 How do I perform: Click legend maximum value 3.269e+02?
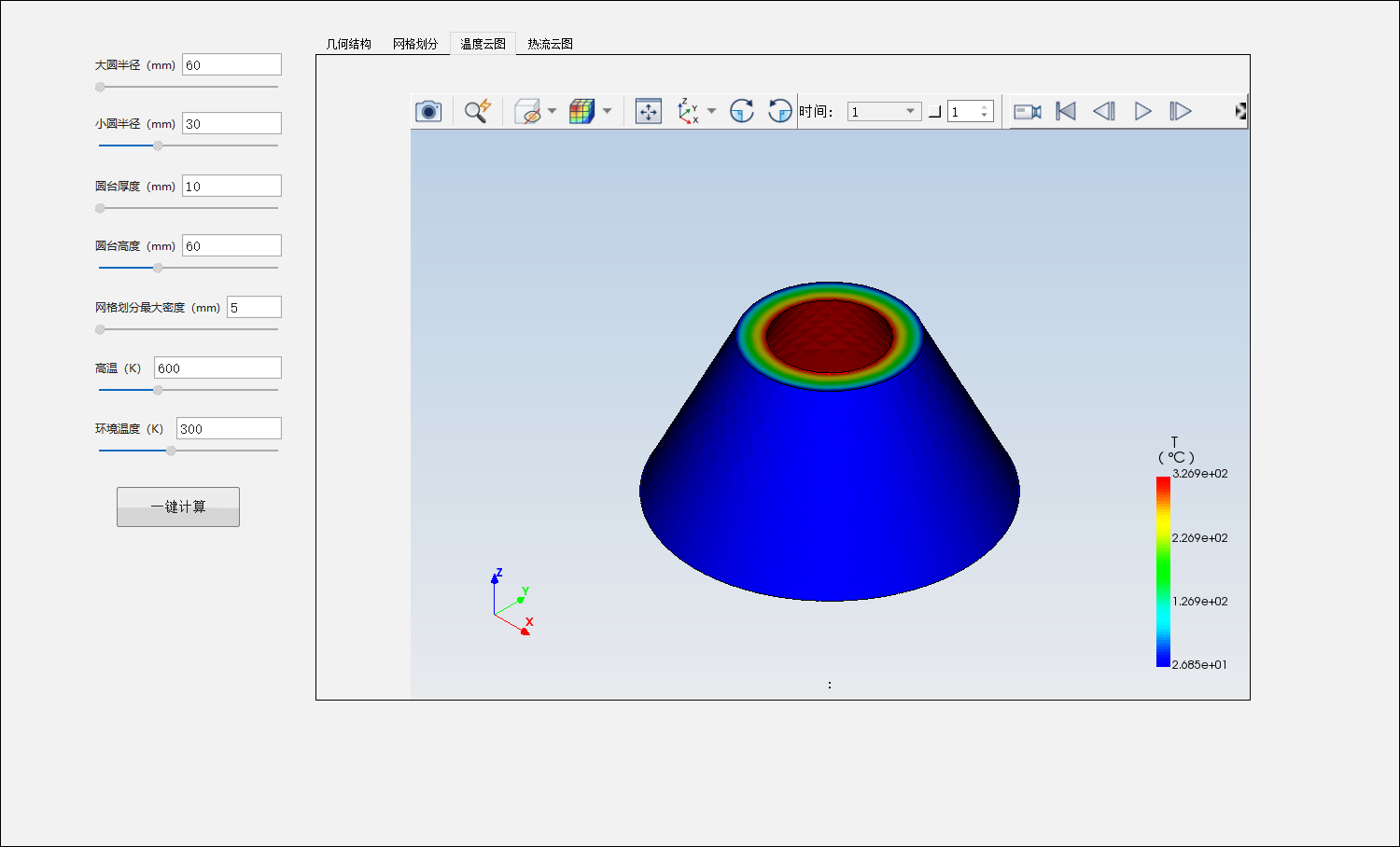coord(1200,474)
